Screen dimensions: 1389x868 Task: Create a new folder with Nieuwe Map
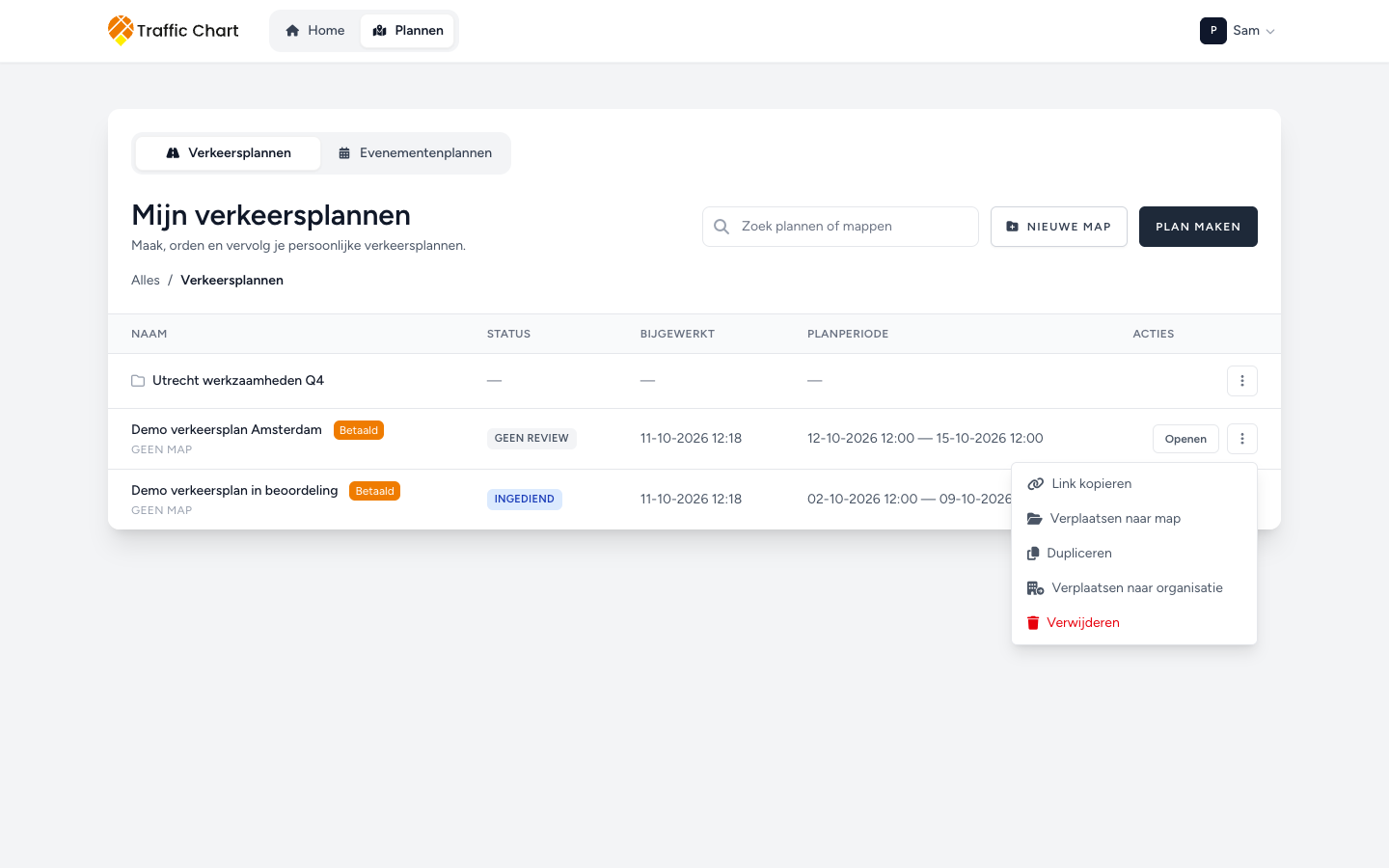pyautogui.click(x=1059, y=227)
